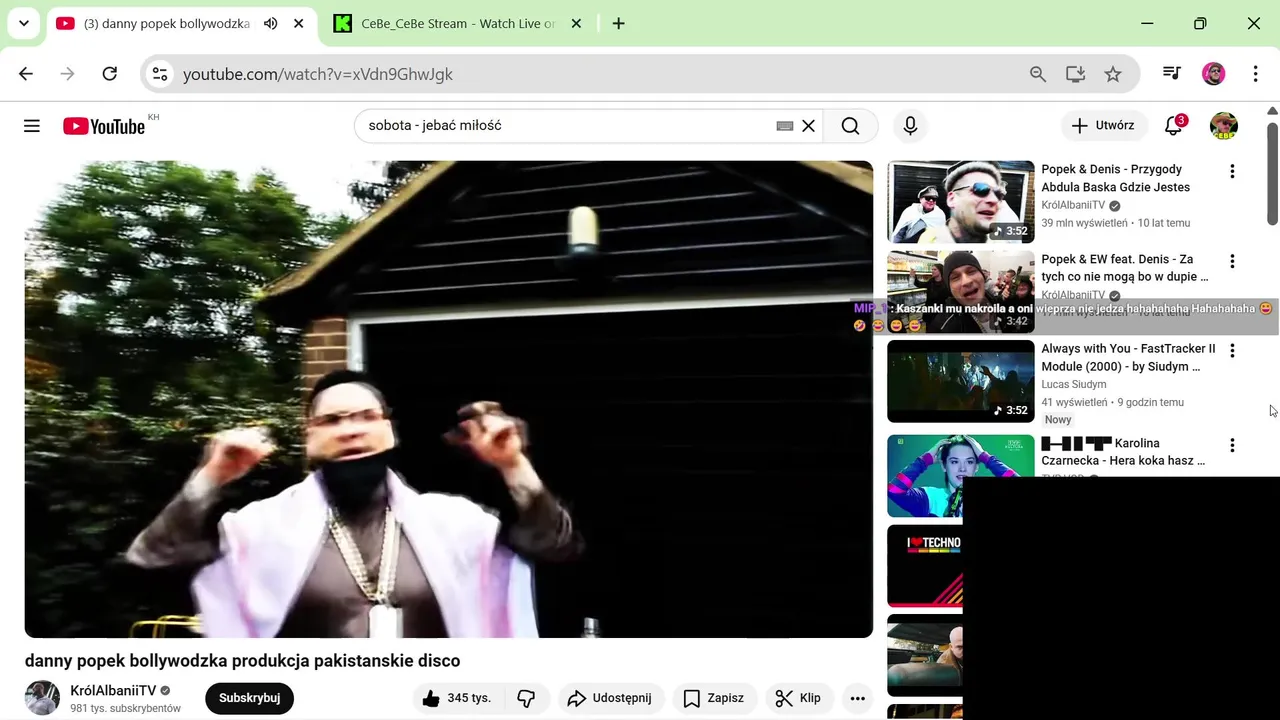
Task: Open options for Popek & EW feat. Denis video
Action: pos(1232,261)
